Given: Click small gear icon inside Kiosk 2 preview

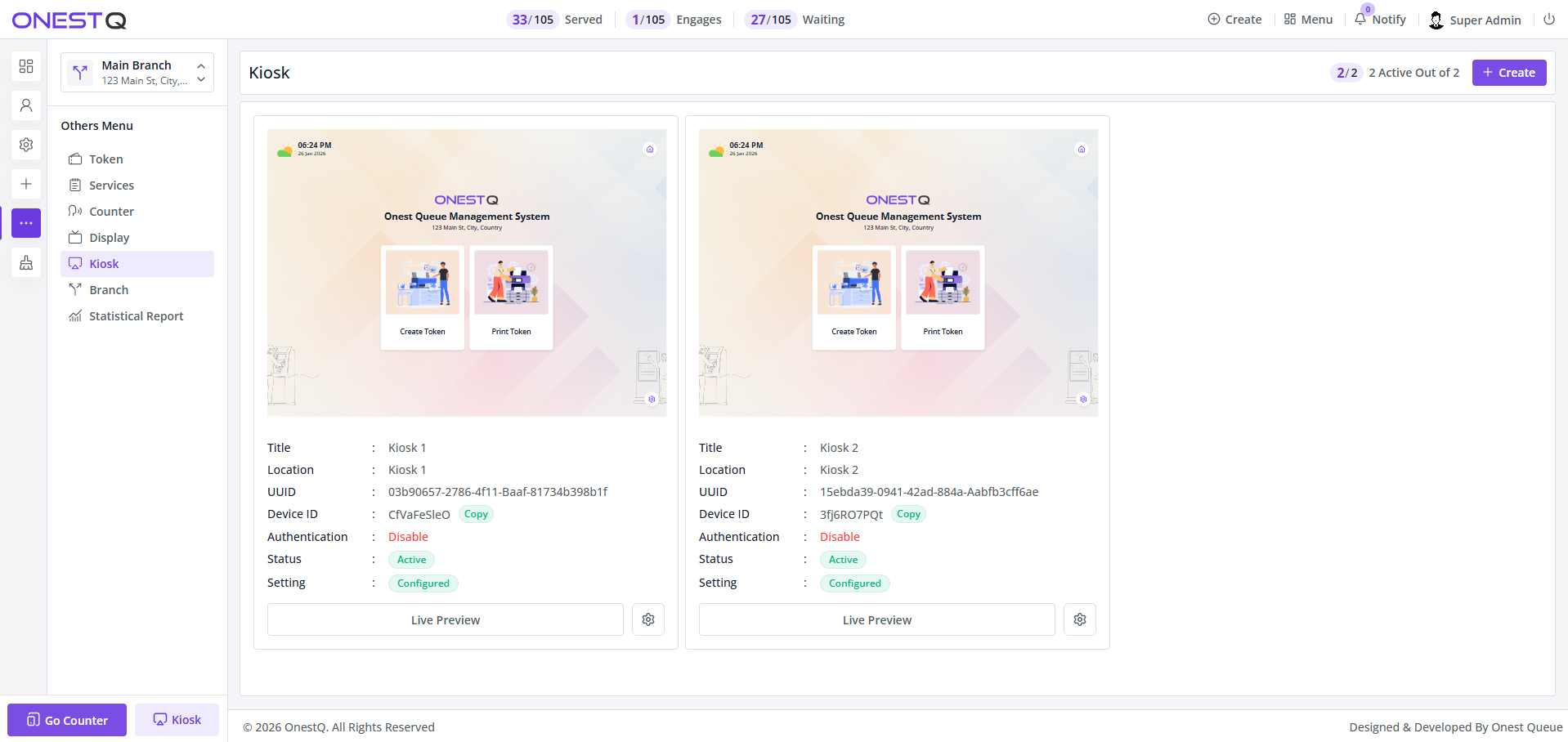Looking at the screenshot, I should [x=1083, y=400].
